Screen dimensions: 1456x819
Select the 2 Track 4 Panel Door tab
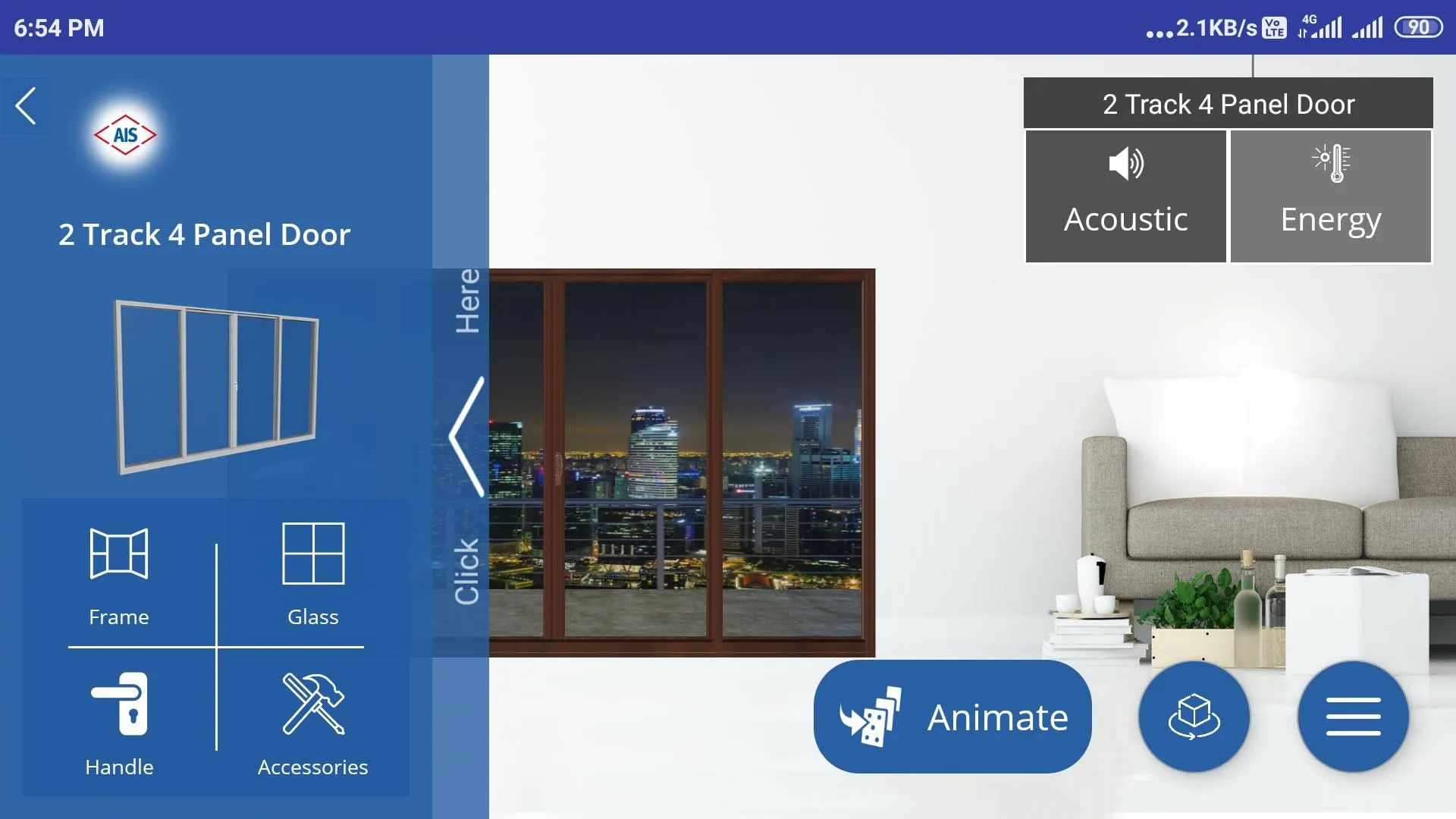pos(1229,104)
